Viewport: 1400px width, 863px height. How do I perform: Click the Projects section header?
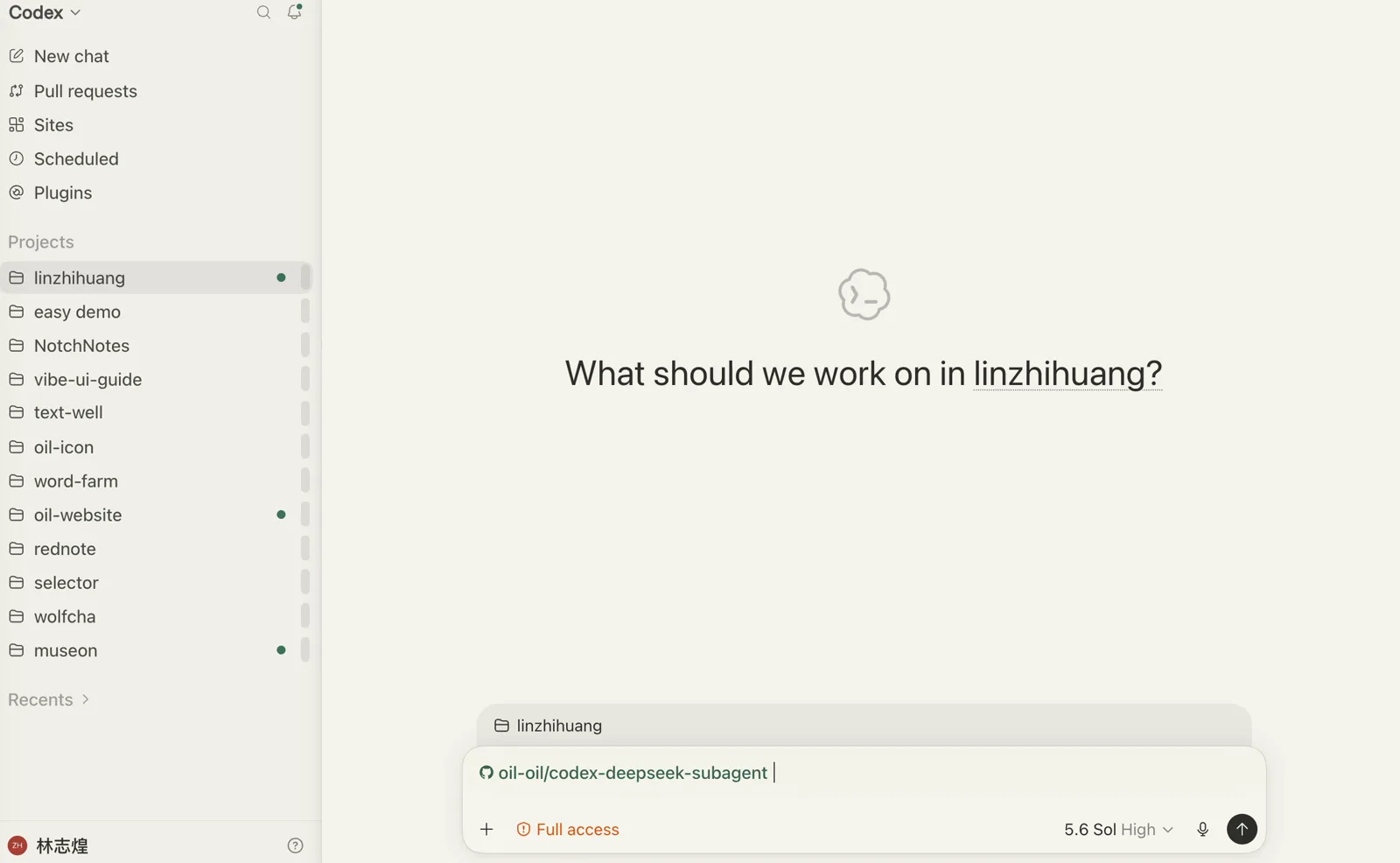(41, 242)
